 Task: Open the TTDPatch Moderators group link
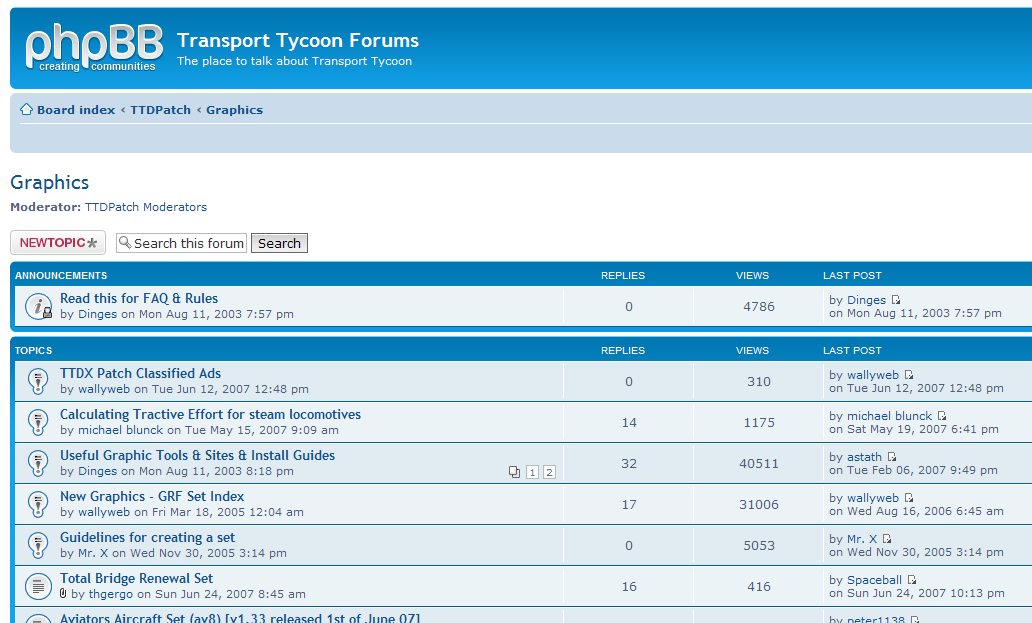coord(145,207)
